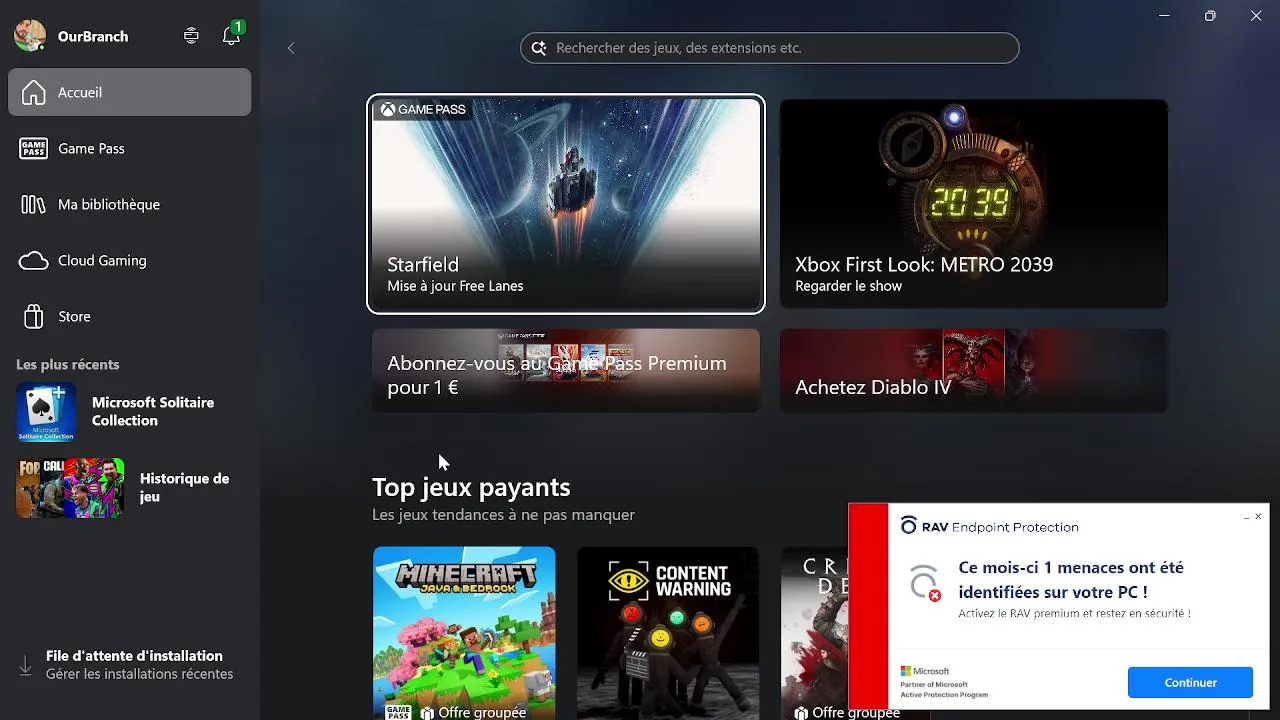Open Microsoft Solitaire Collection text entry
This screenshot has height=720, width=1280.
tap(153, 411)
